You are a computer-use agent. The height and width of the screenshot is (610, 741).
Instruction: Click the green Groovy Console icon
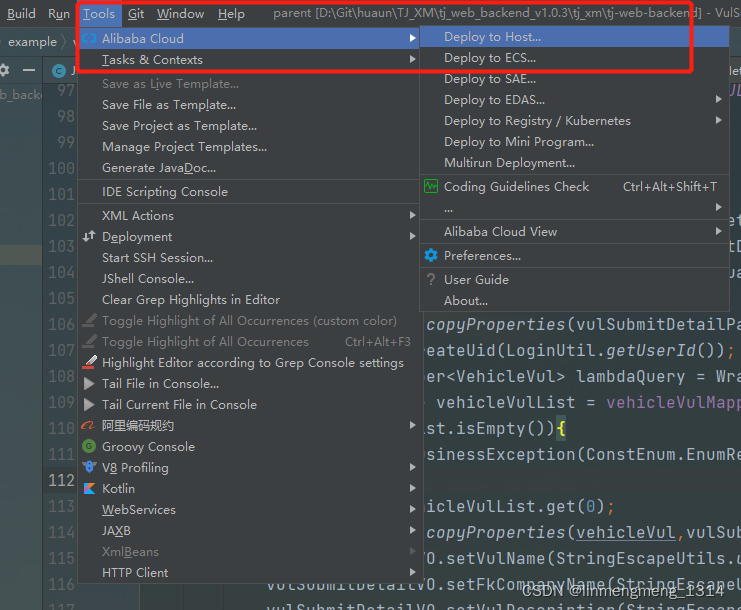tap(89, 446)
